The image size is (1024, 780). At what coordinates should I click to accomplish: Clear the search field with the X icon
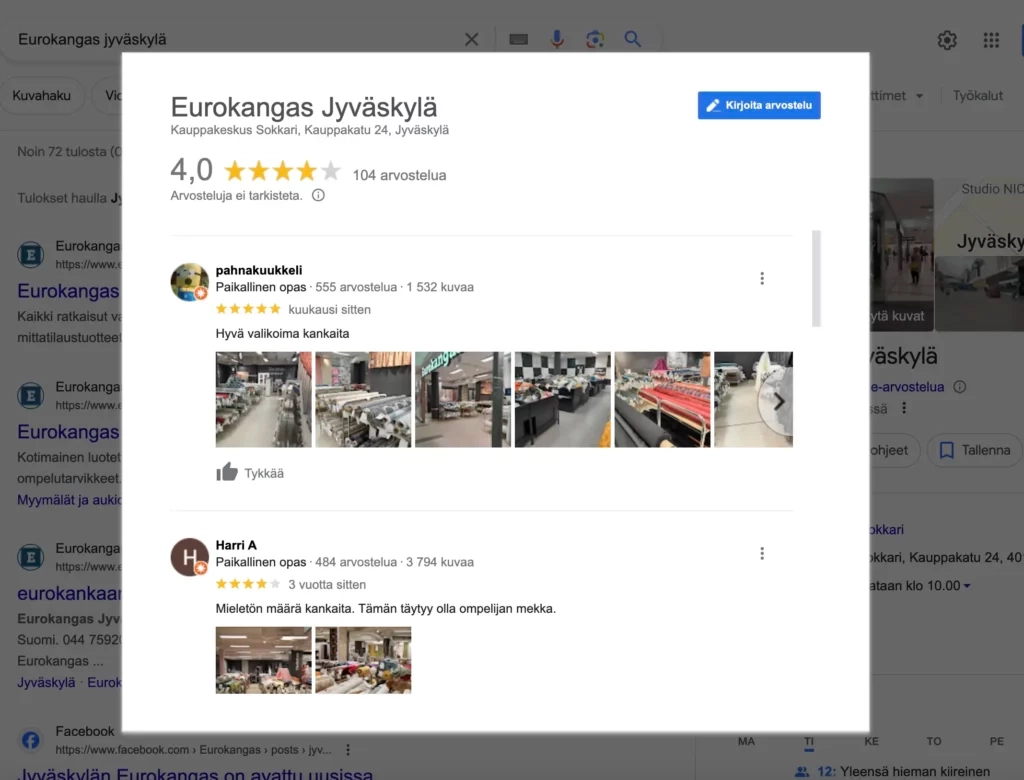click(x=472, y=39)
